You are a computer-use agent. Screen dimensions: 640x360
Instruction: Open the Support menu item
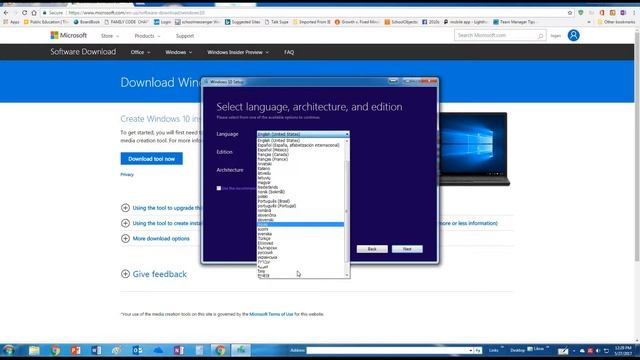tap(185, 36)
